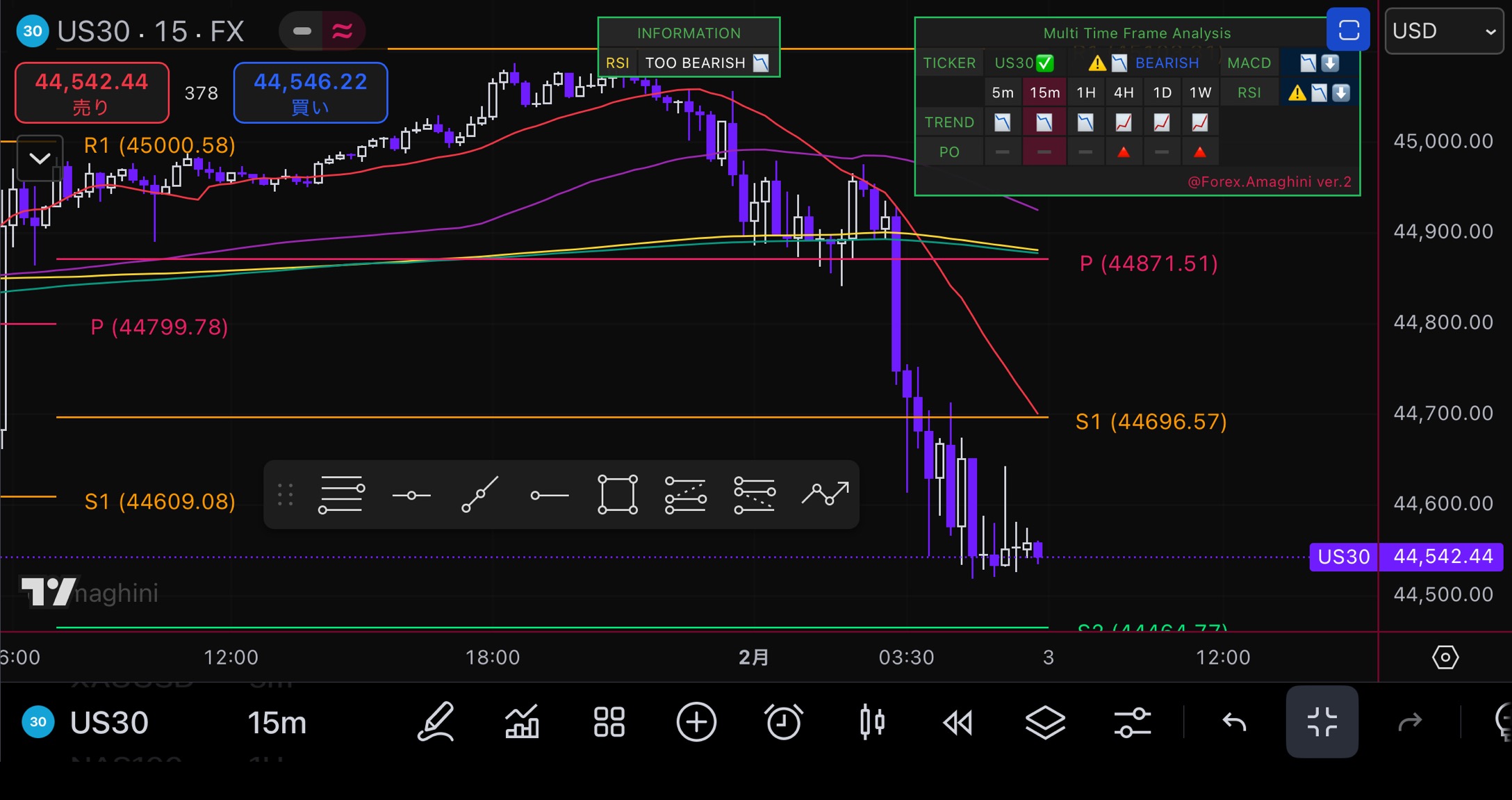Image resolution: width=1512 pixels, height=800 pixels.
Task: Click the MACD label in table
Action: (1249, 63)
